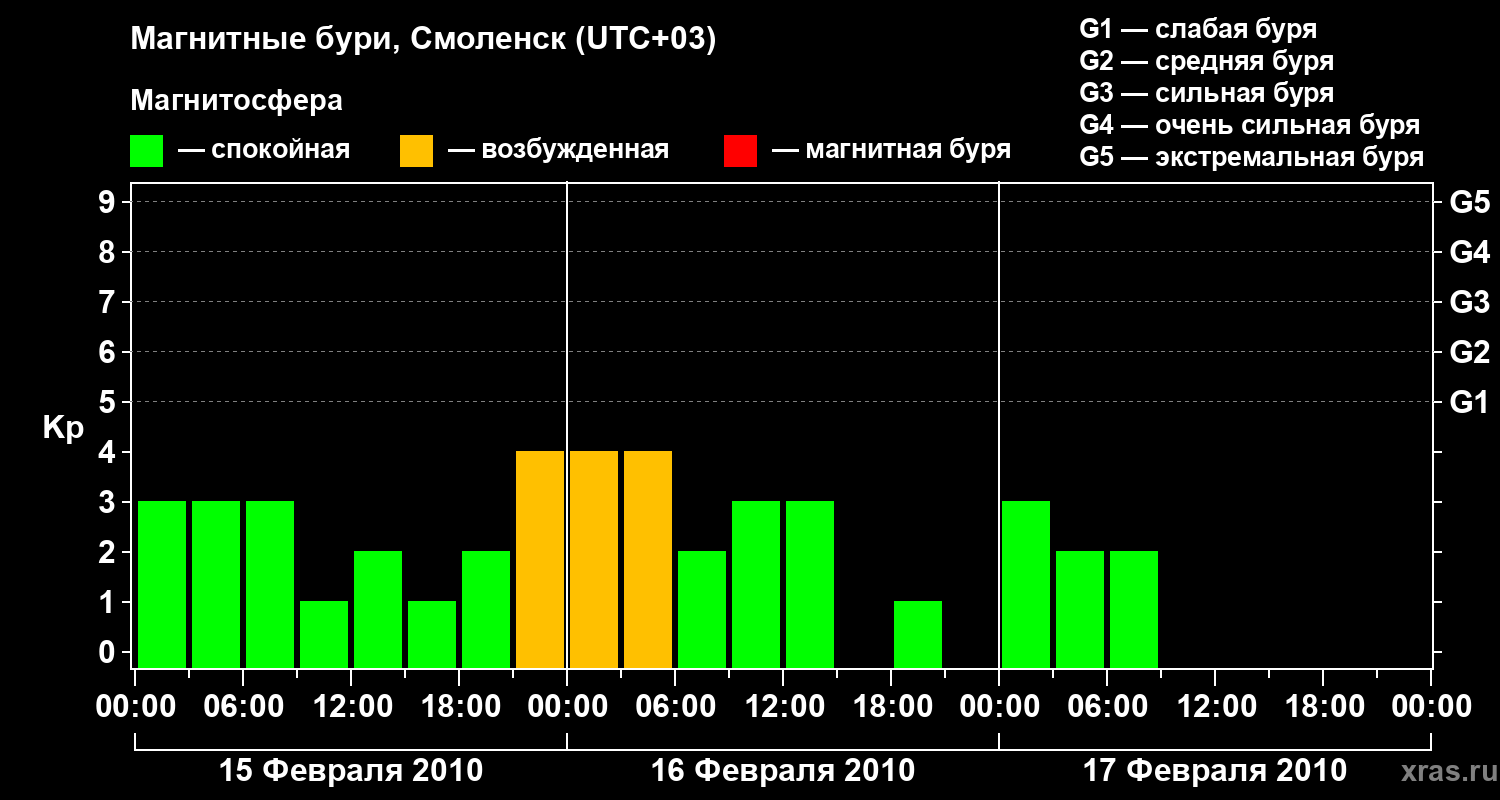Select the 17 February 06:00–09:00 Kp 2 bar
The image size is (1500, 800).
point(1134,609)
